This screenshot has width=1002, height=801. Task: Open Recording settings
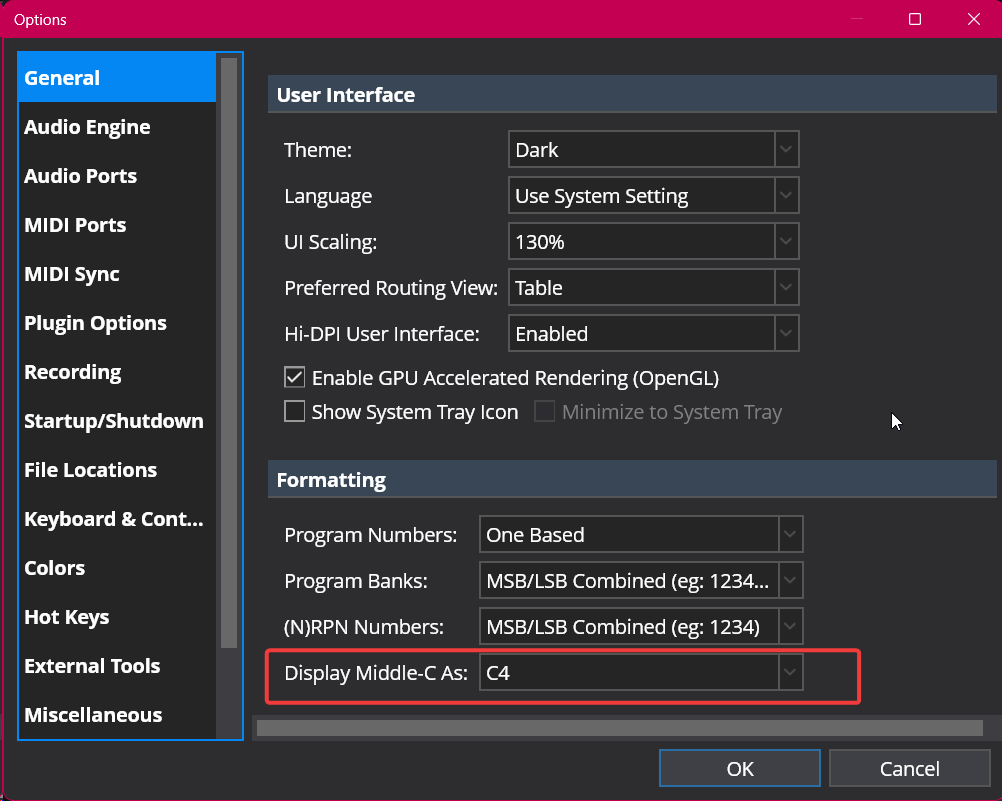tap(117, 372)
